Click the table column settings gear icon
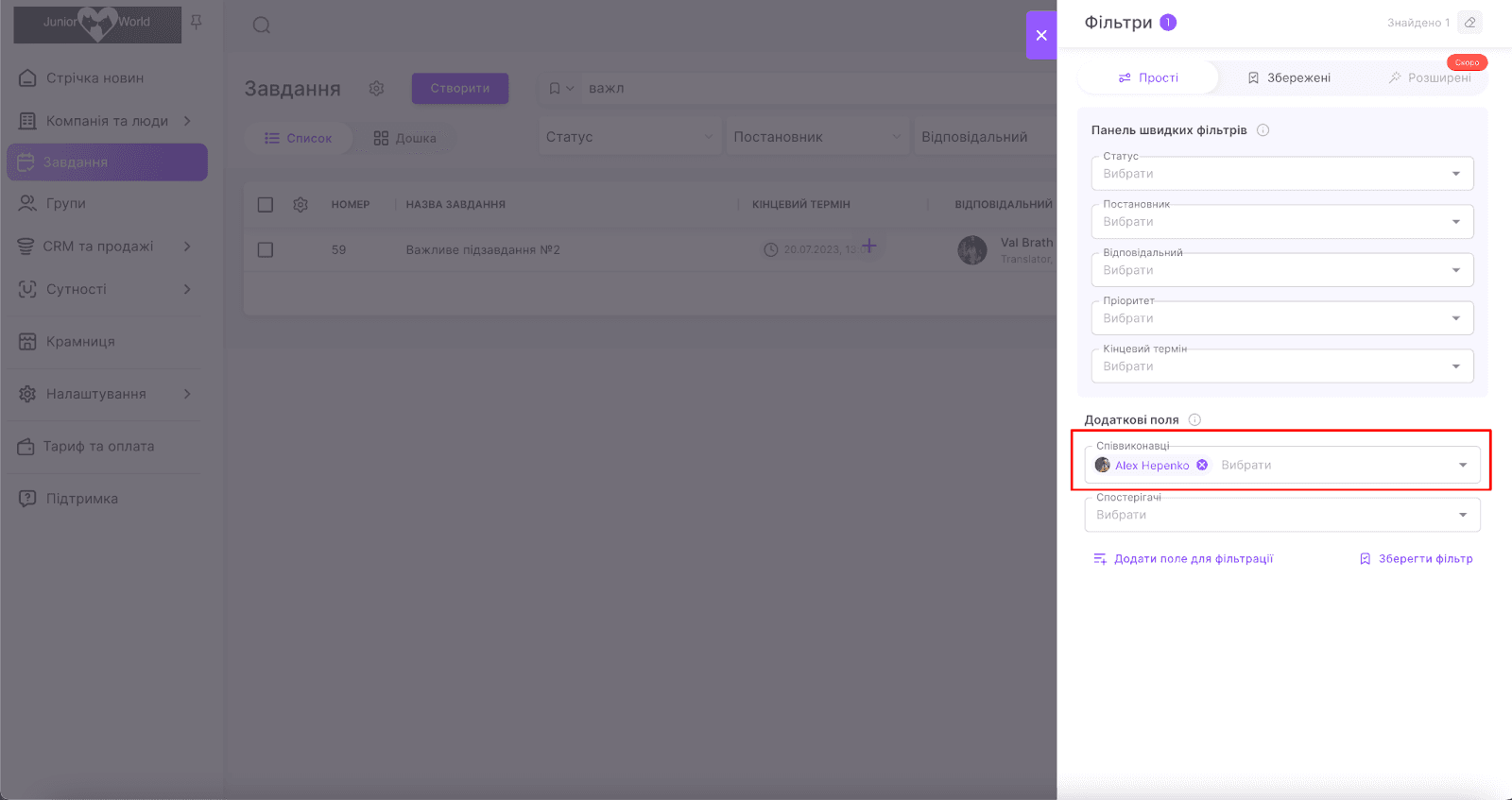Screen dimensions: 1512x800 click(301, 205)
